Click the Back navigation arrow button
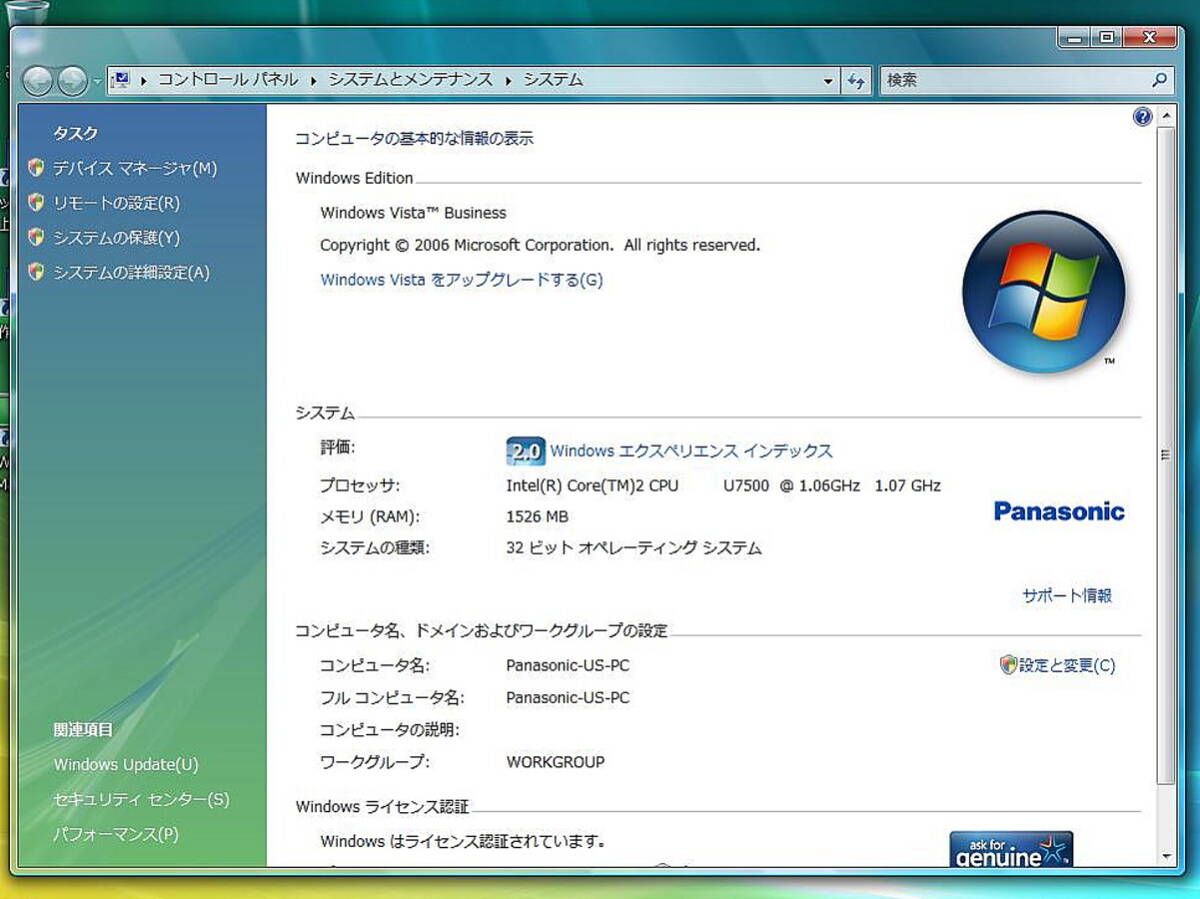1200x899 pixels. coord(38,81)
